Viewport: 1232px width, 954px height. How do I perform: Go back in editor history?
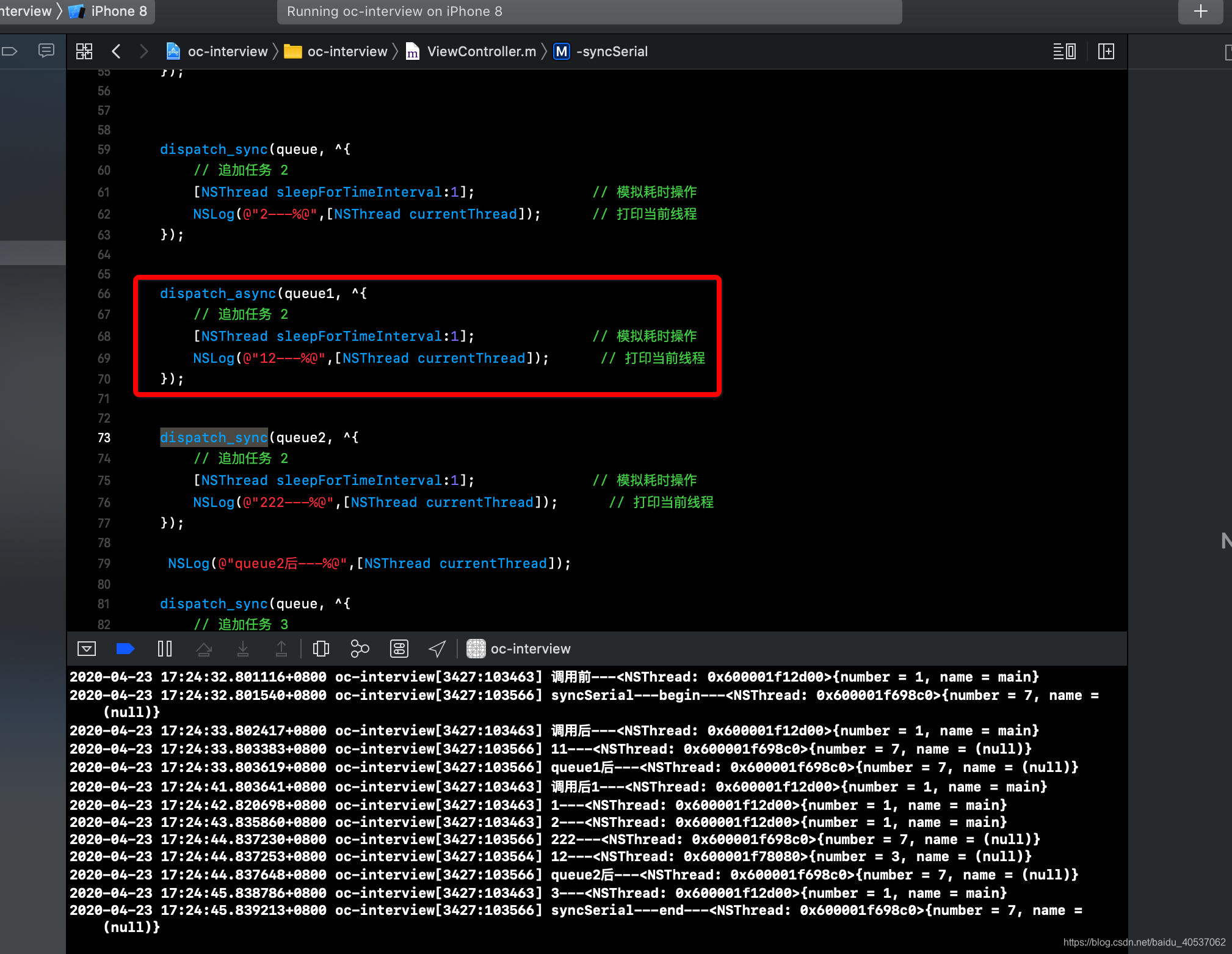click(116, 51)
